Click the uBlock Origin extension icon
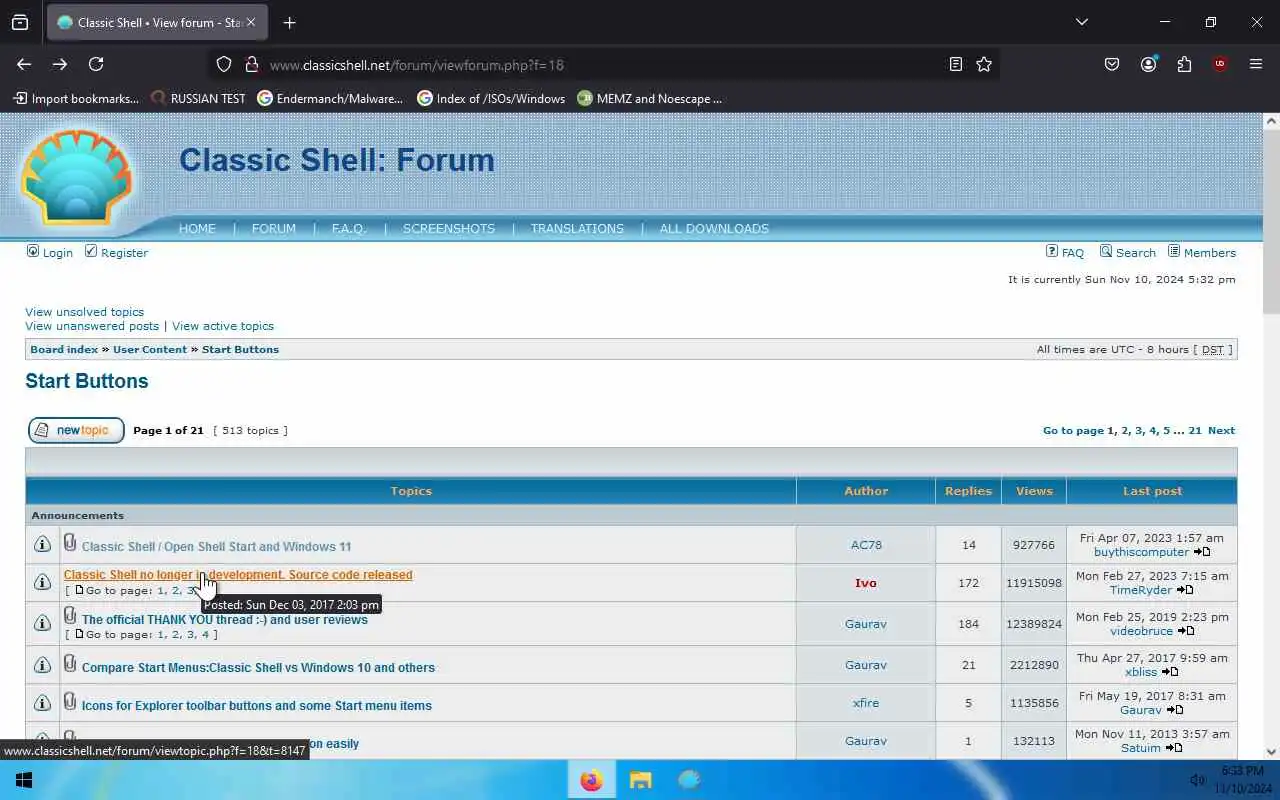The image size is (1280, 800). coord(1220,64)
